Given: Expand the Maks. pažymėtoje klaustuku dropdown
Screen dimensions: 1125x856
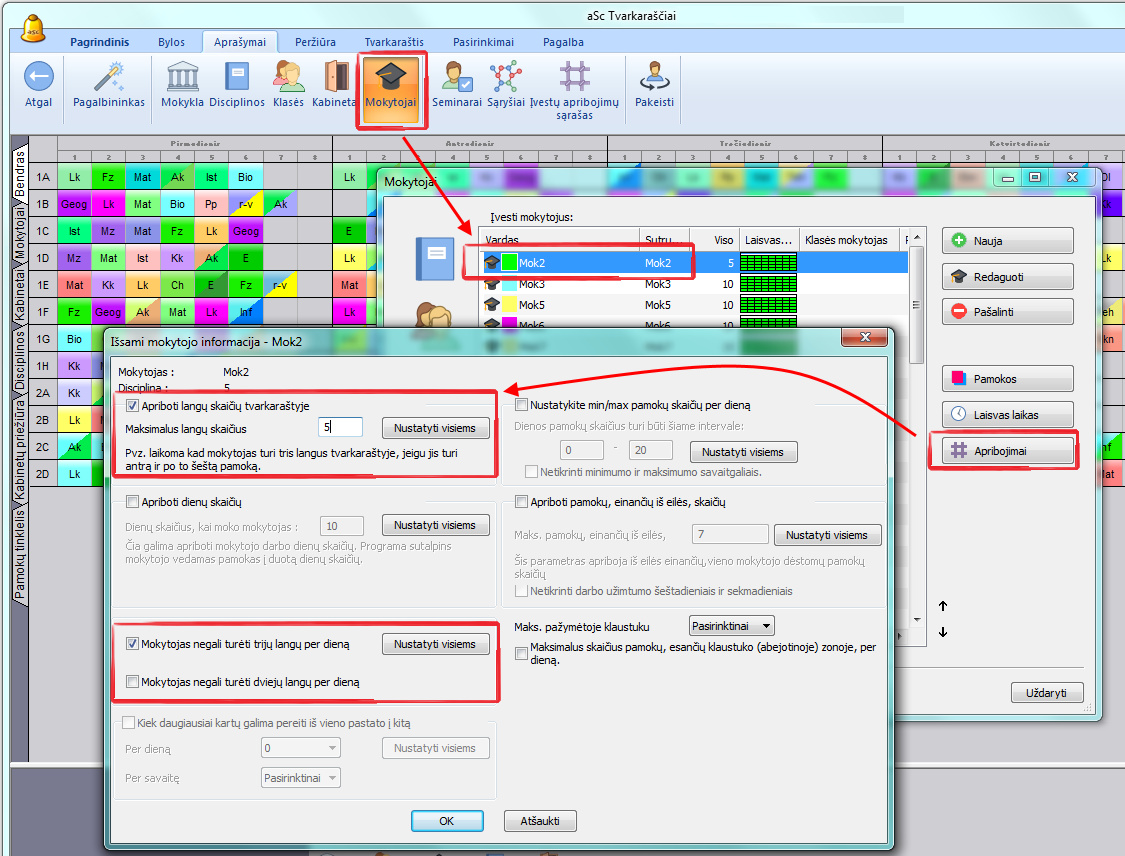Looking at the screenshot, I should [732, 626].
